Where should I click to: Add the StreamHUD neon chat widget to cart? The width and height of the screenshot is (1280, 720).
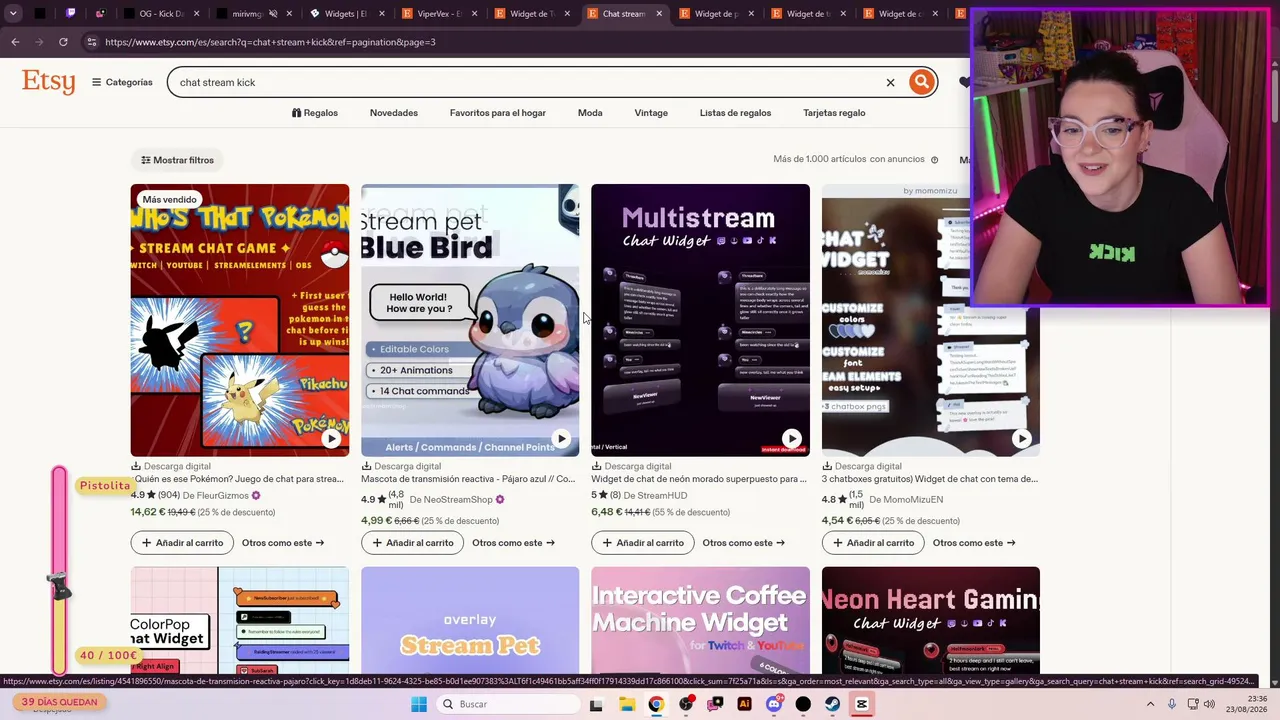coord(642,543)
